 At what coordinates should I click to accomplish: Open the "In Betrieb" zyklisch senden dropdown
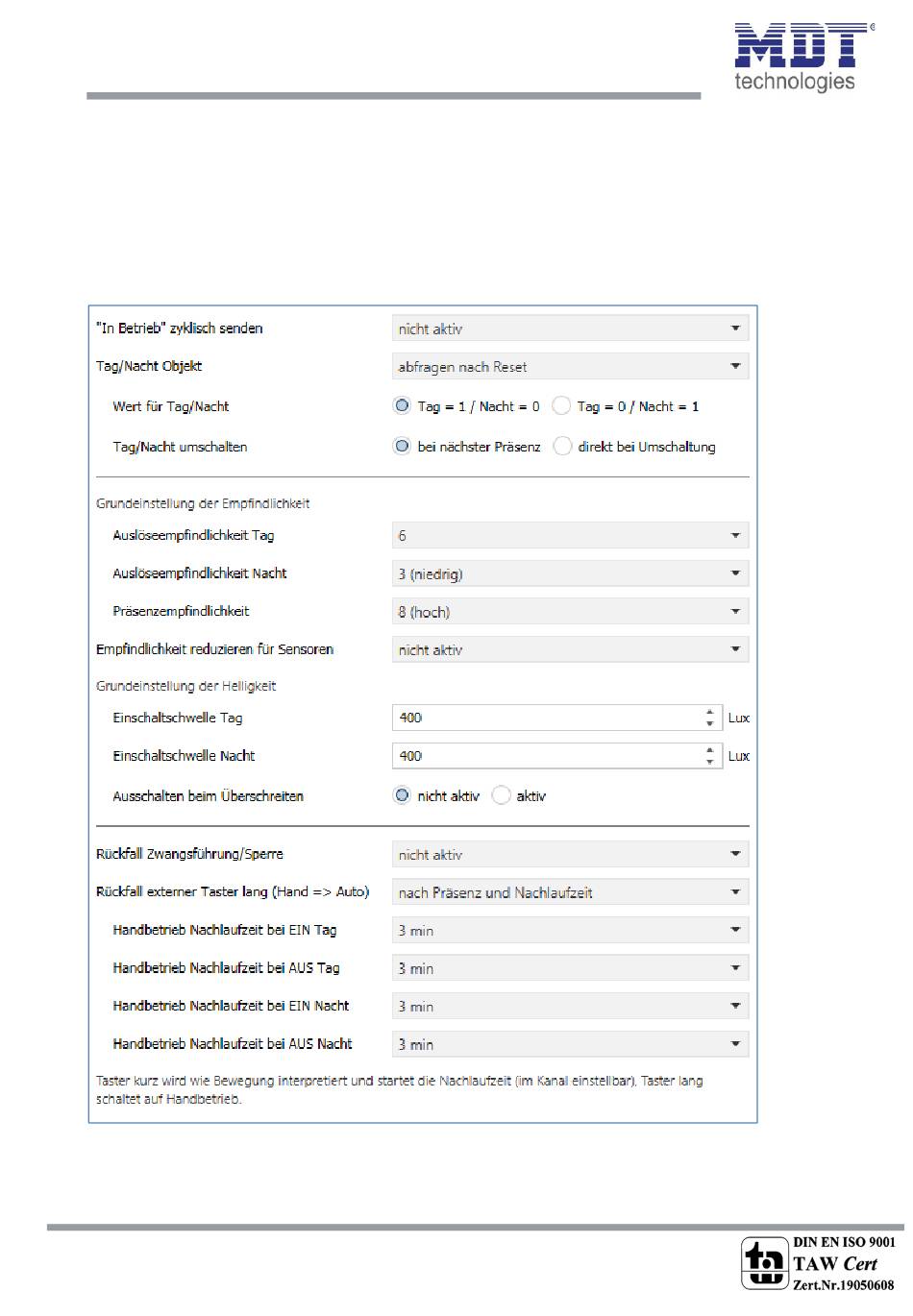570,329
